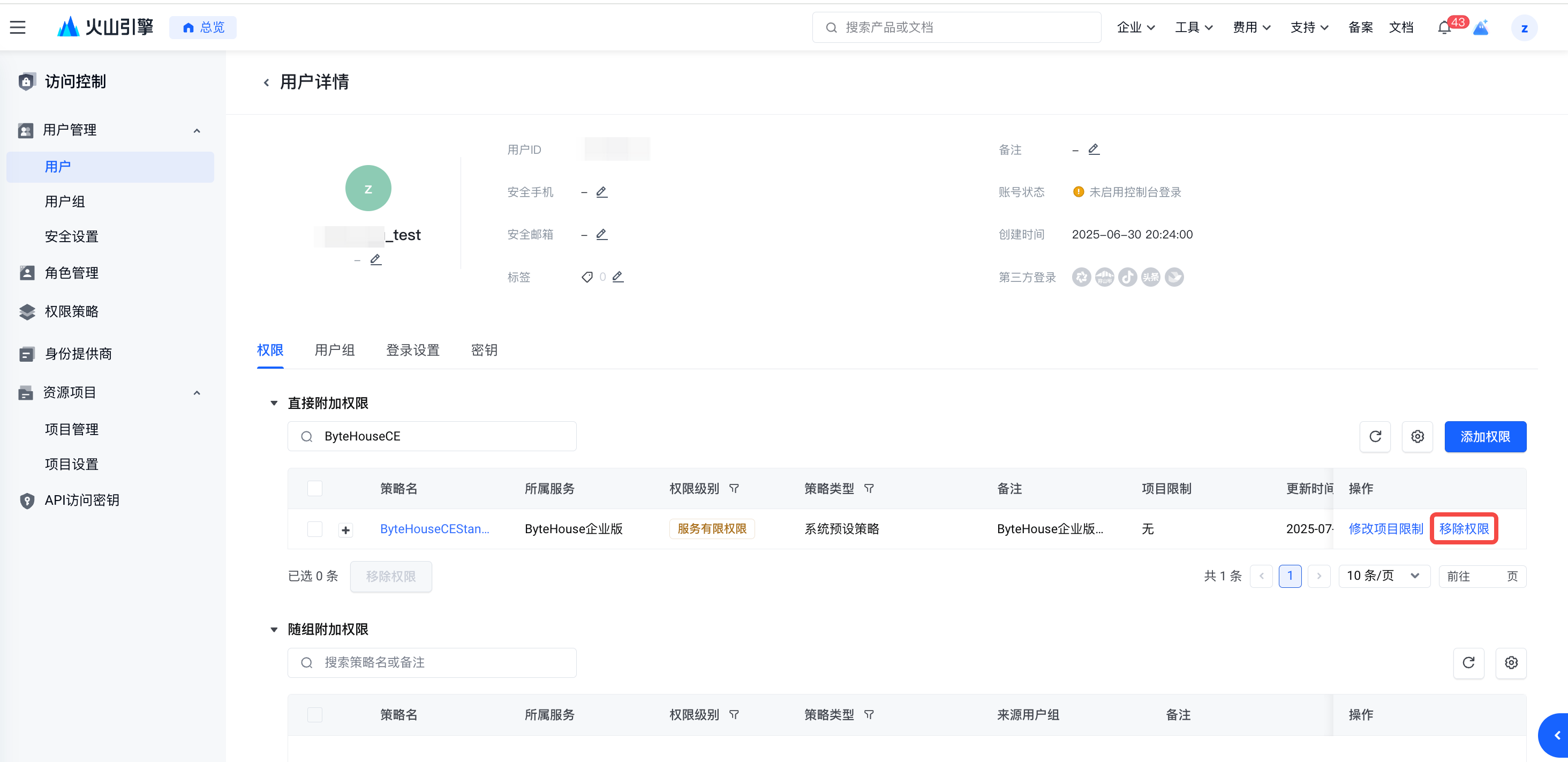Click the ByteHouseCE policy search field
Viewport: 1568px width, 762px height.
coord(432,436)
